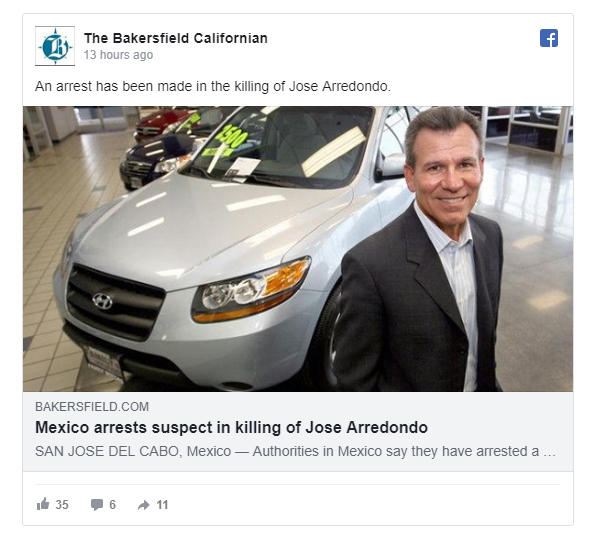
Task: Click the like count 35
Action: [62, 505]
